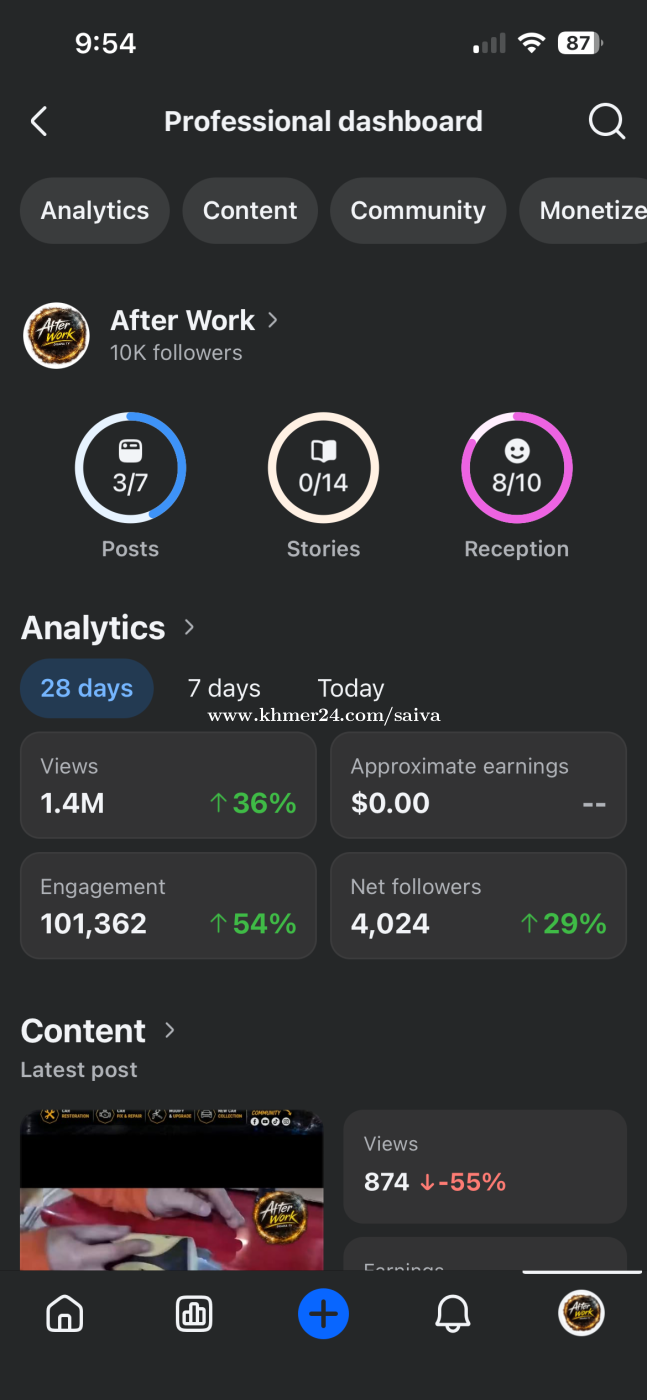Open profile avatar in bottom bar
The image size is (647, 1400).
click(581, 1313)
